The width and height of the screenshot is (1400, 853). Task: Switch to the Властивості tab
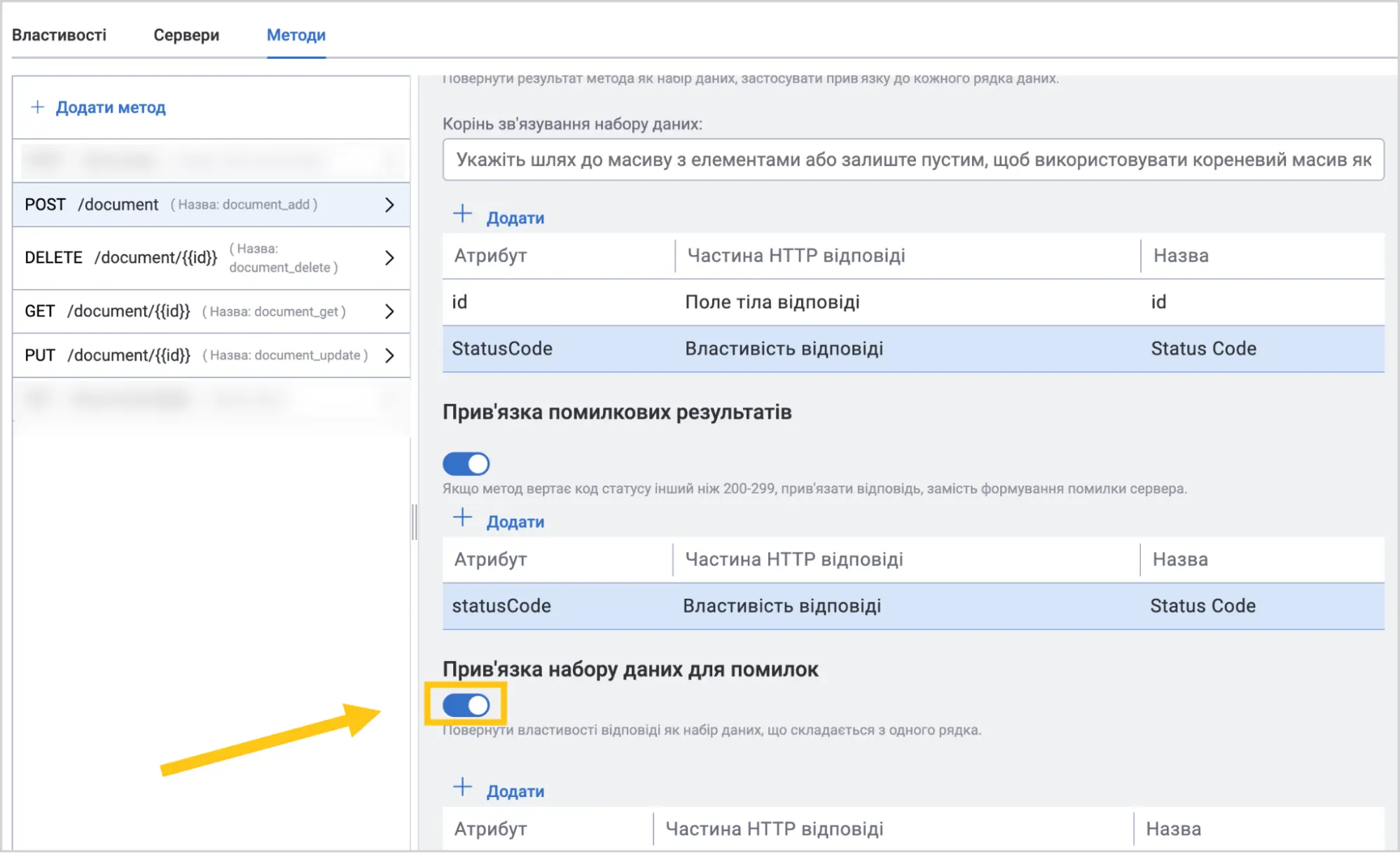pos(59,35)
